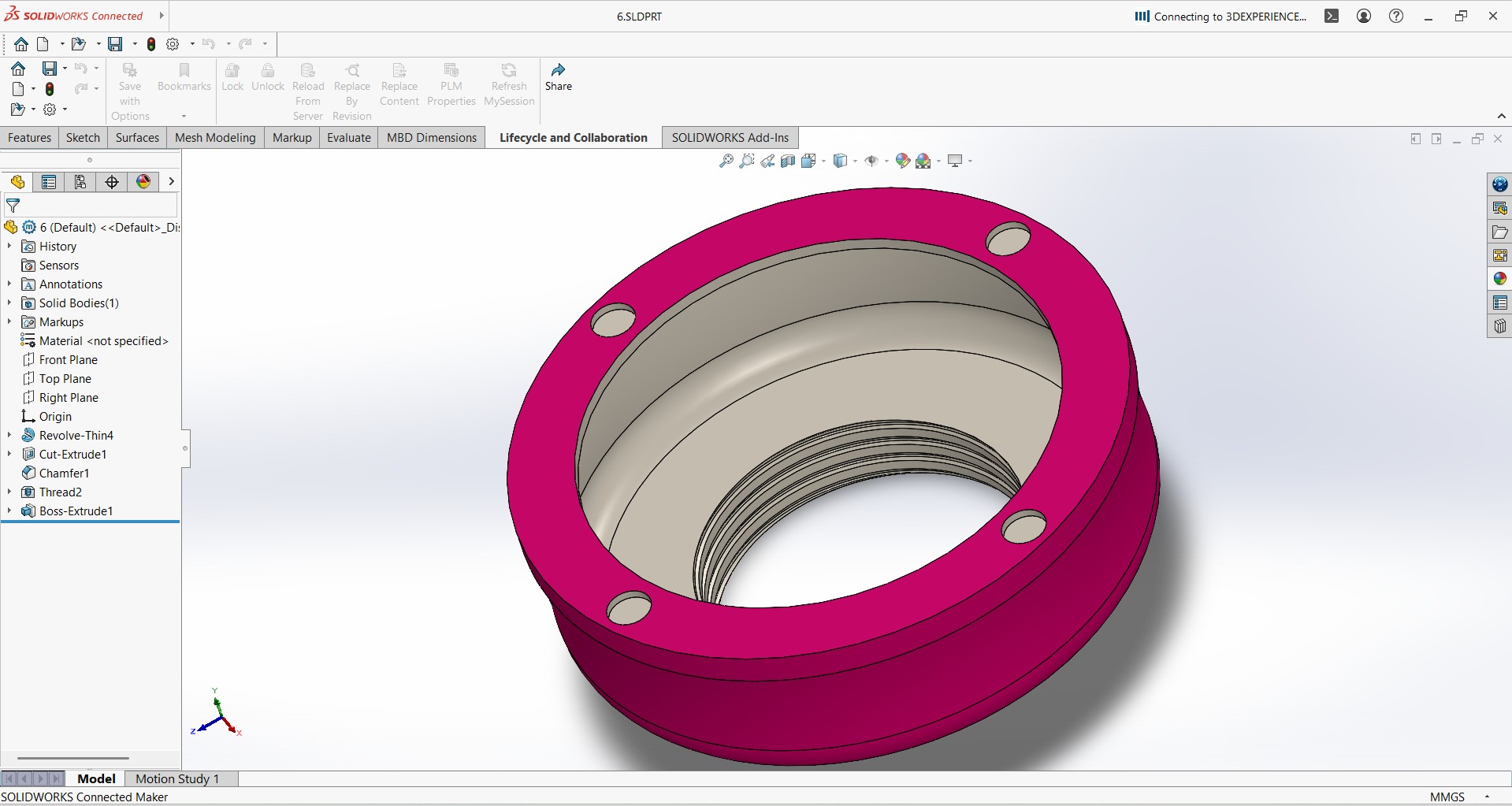Click the feature tree horizontal scrollbar
This screenshot has width=1512, height=806.
coord(72,758)
